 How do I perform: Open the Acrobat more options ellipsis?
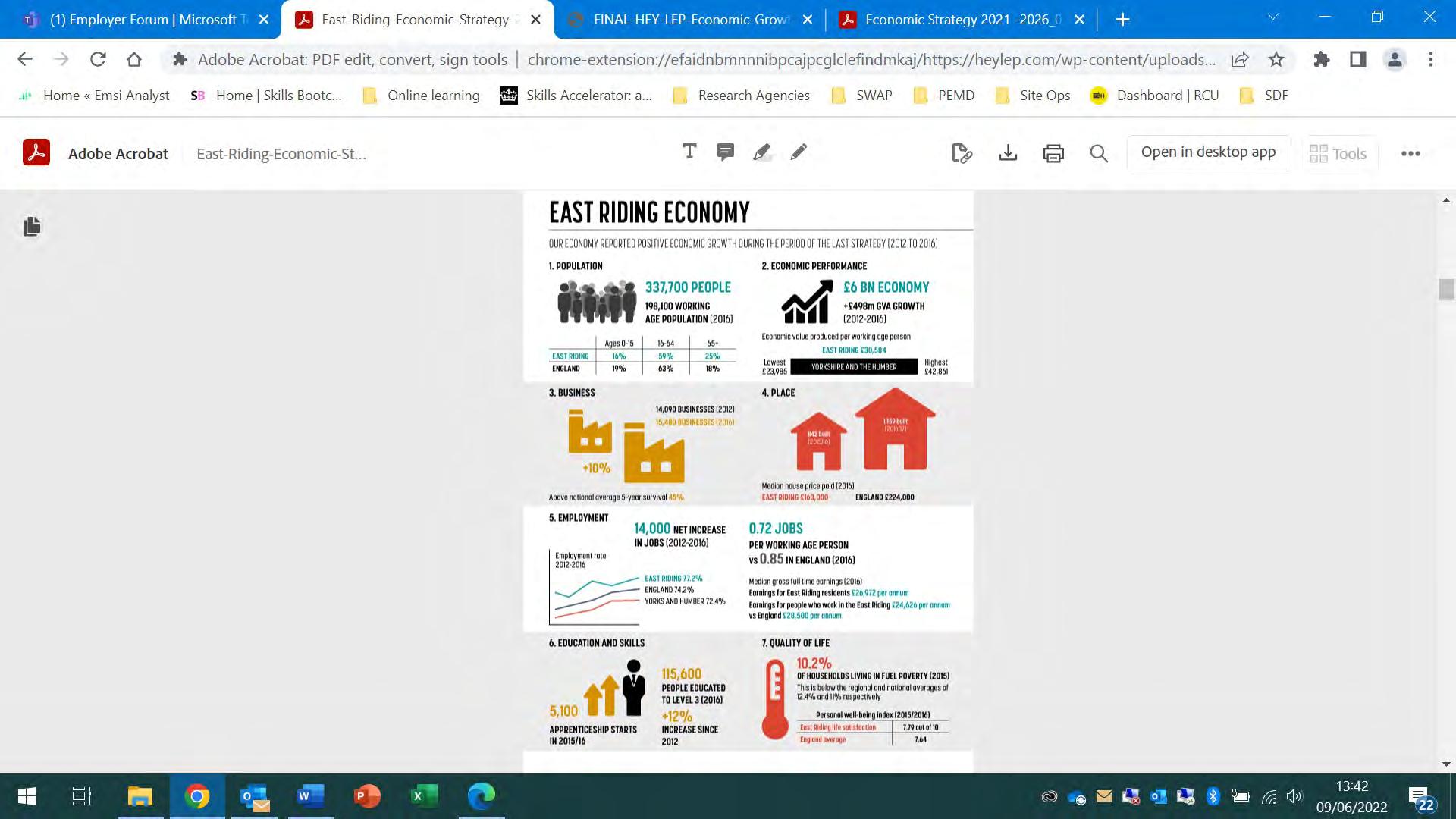click(1410, 153)
